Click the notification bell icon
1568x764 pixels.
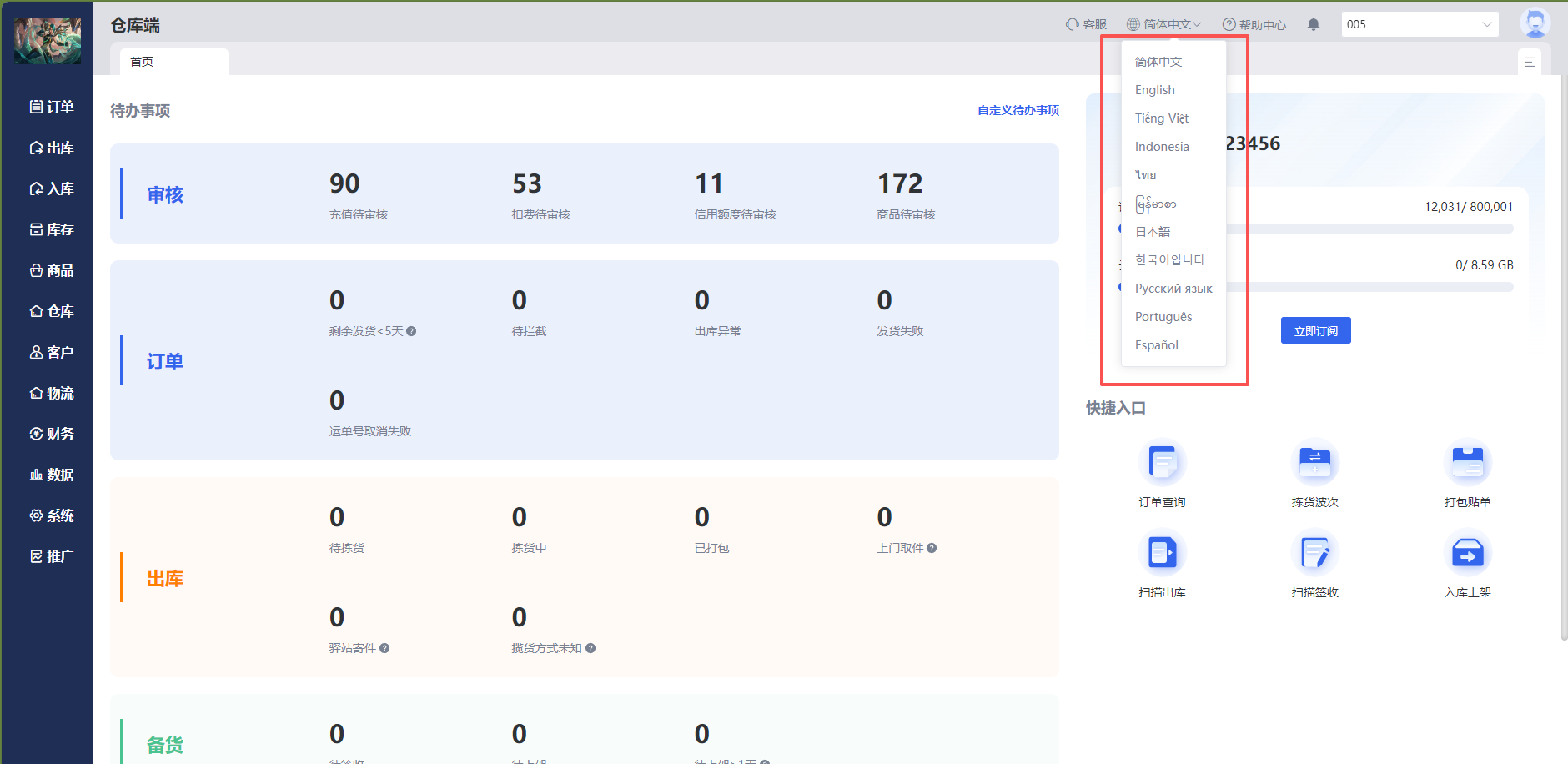1314,24
